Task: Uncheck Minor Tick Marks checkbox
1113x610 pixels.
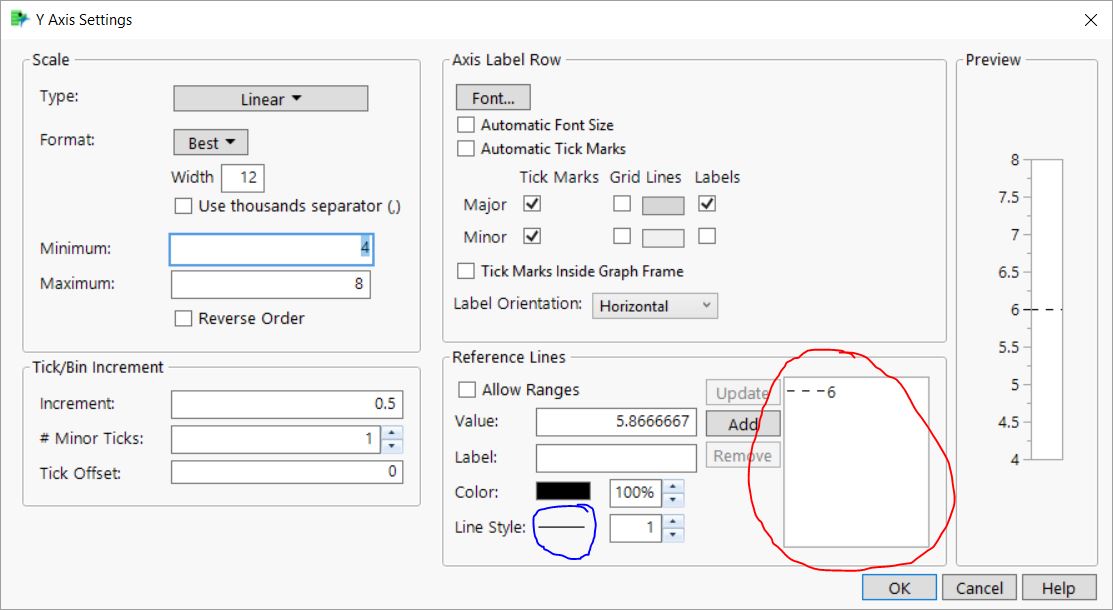Action: [532, 236]
